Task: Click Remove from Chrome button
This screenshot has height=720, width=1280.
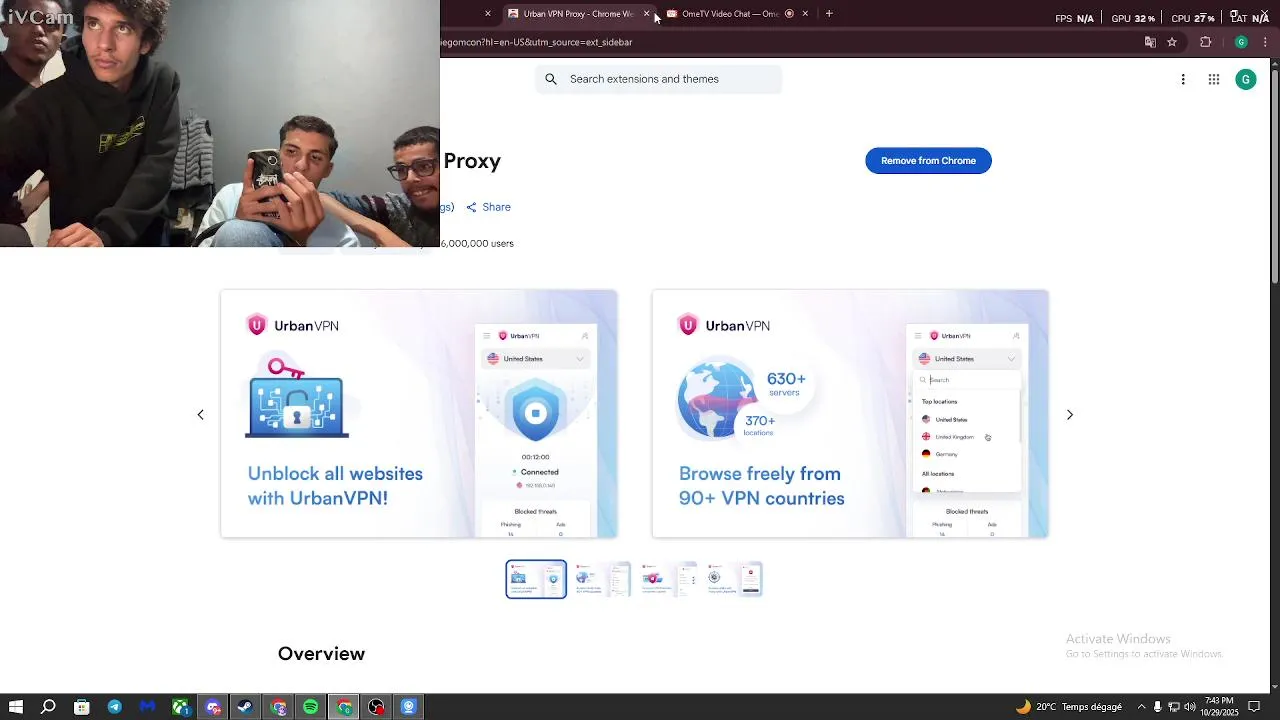Action: (x=928, y=161)
